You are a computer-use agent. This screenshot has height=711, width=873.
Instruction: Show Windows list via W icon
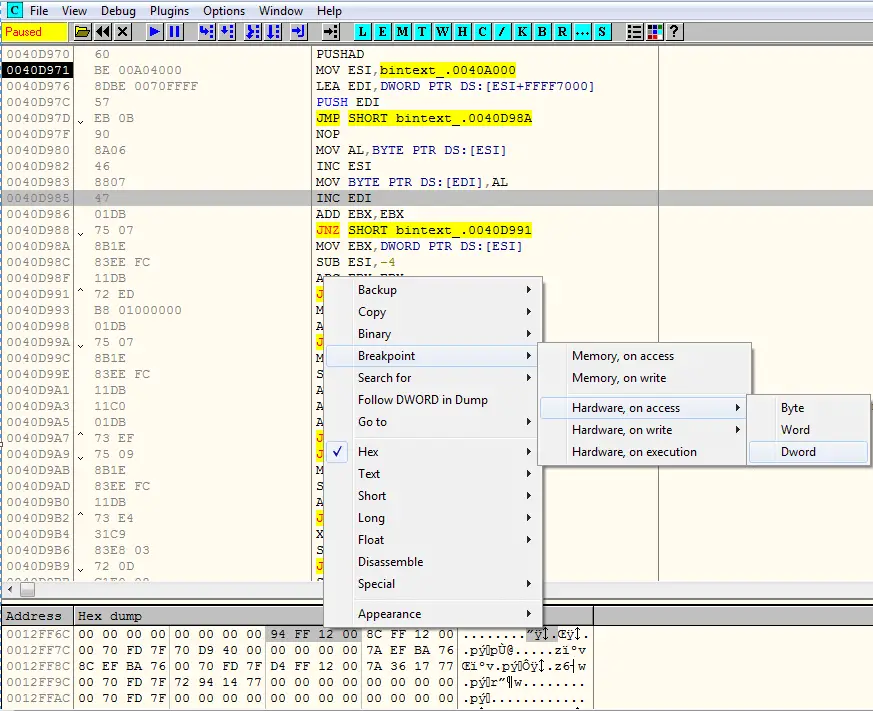coord(443,32)
